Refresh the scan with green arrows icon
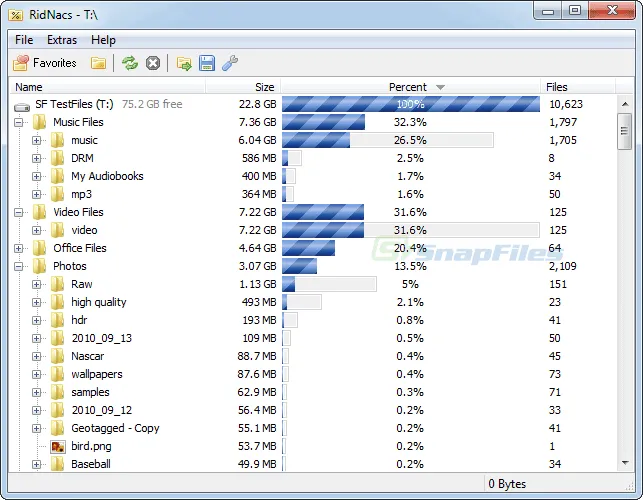643x500 pixels. point(130,63)
